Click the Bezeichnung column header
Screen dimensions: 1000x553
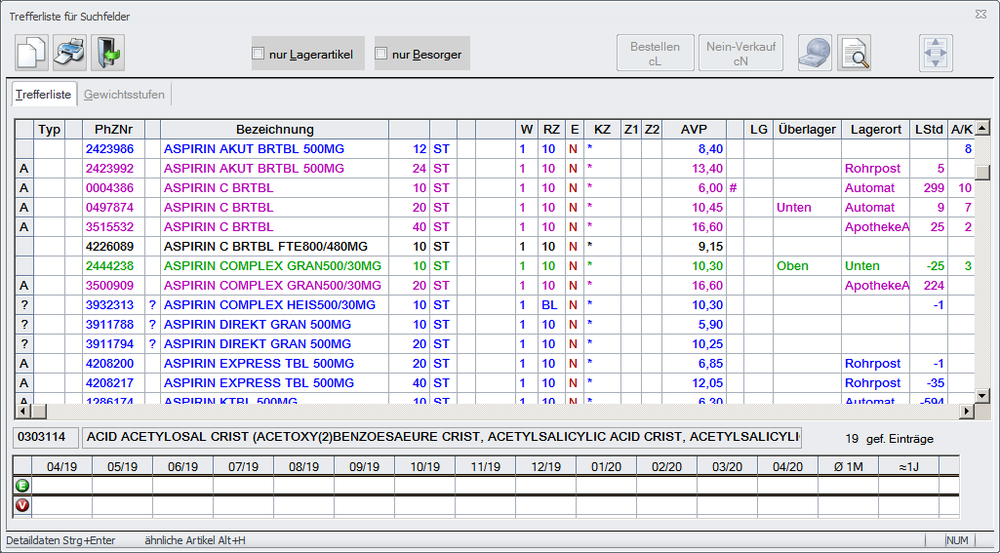[x=274, y=130]
